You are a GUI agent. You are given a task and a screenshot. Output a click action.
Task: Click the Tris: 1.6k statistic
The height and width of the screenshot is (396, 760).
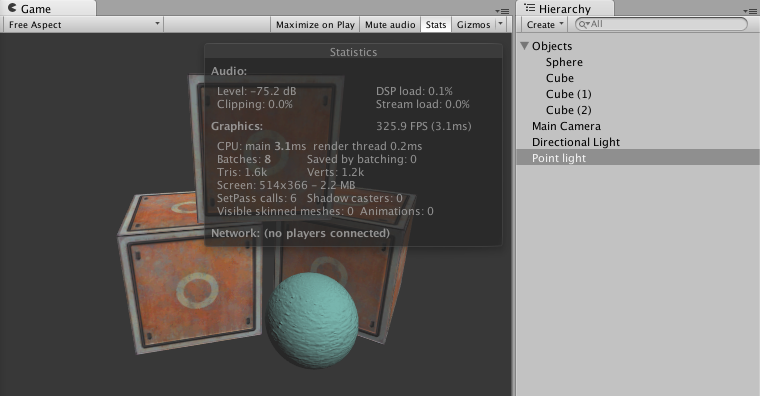242,173
